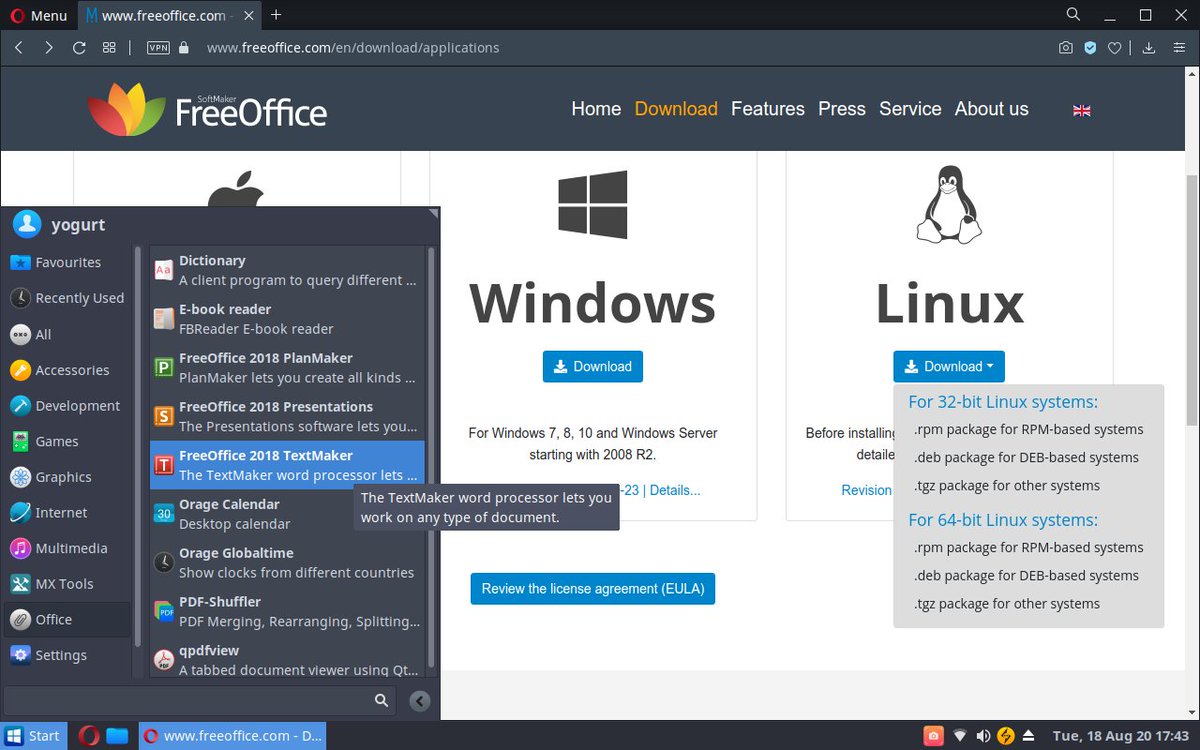1200x750 pixels.
Task: Go forward in browser history
Action: (49, 47)
